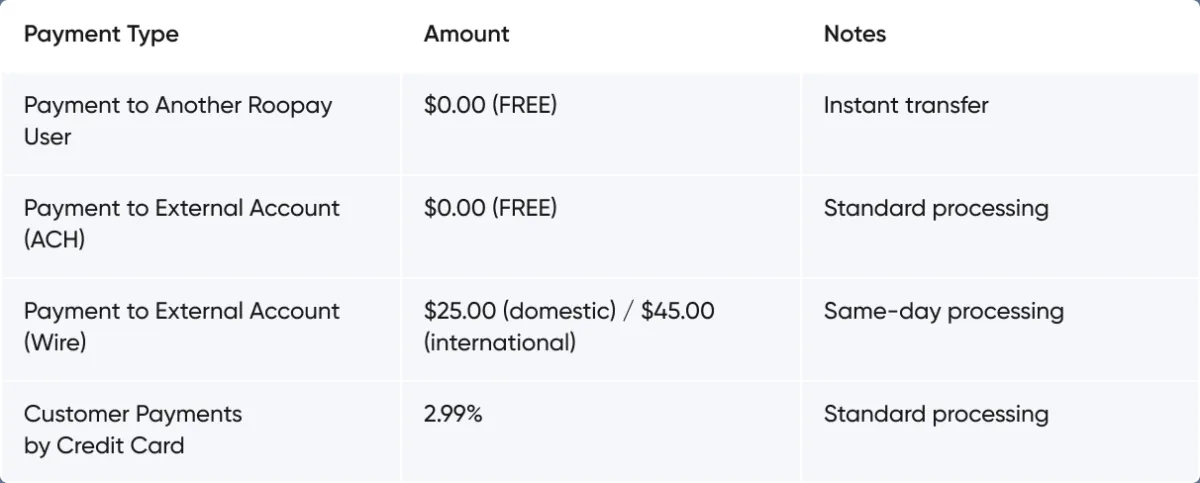
Task: Click the Amount column header
Action: click(466, 34)
